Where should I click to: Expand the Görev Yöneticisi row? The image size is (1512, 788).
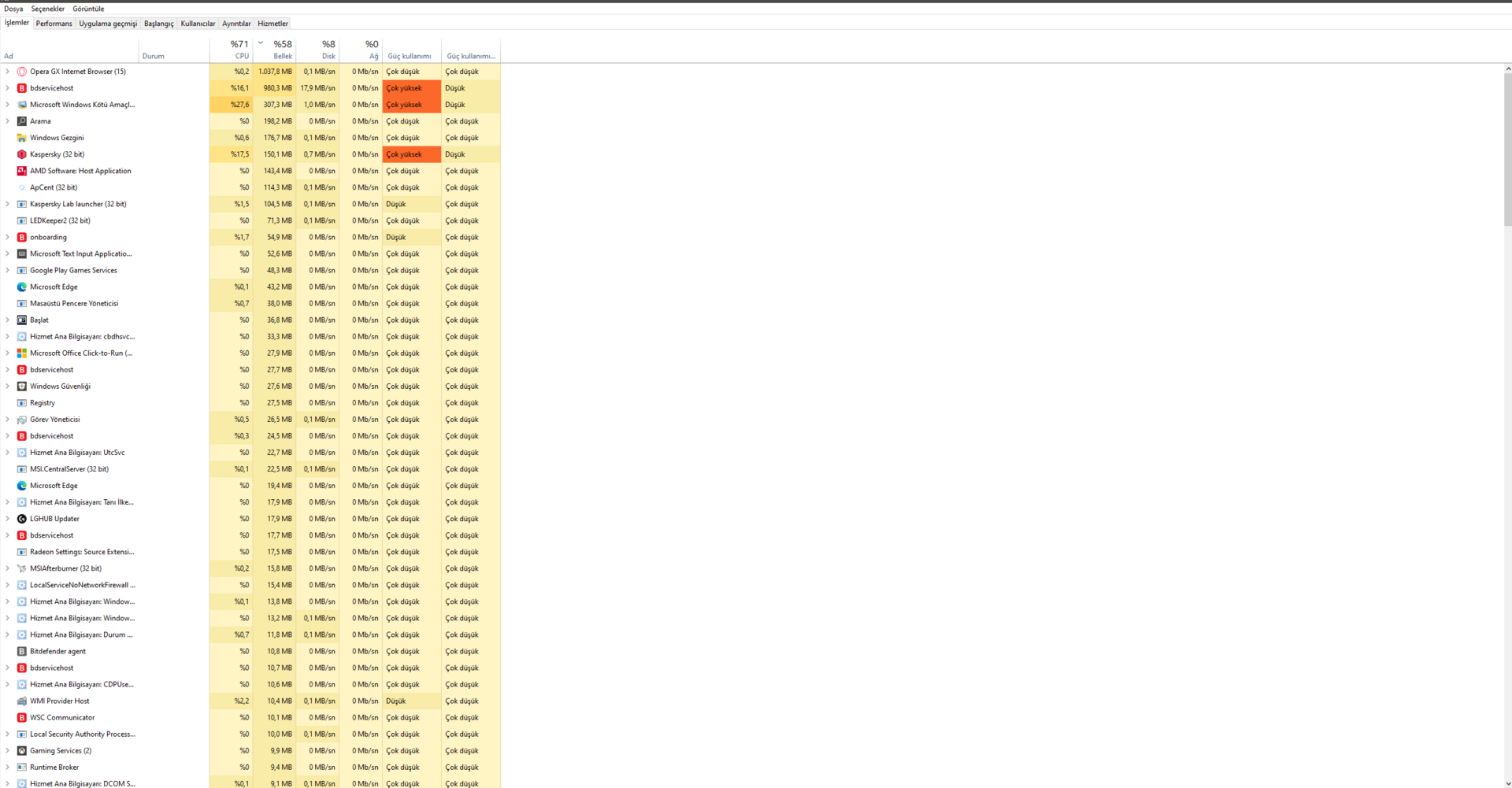8,420
